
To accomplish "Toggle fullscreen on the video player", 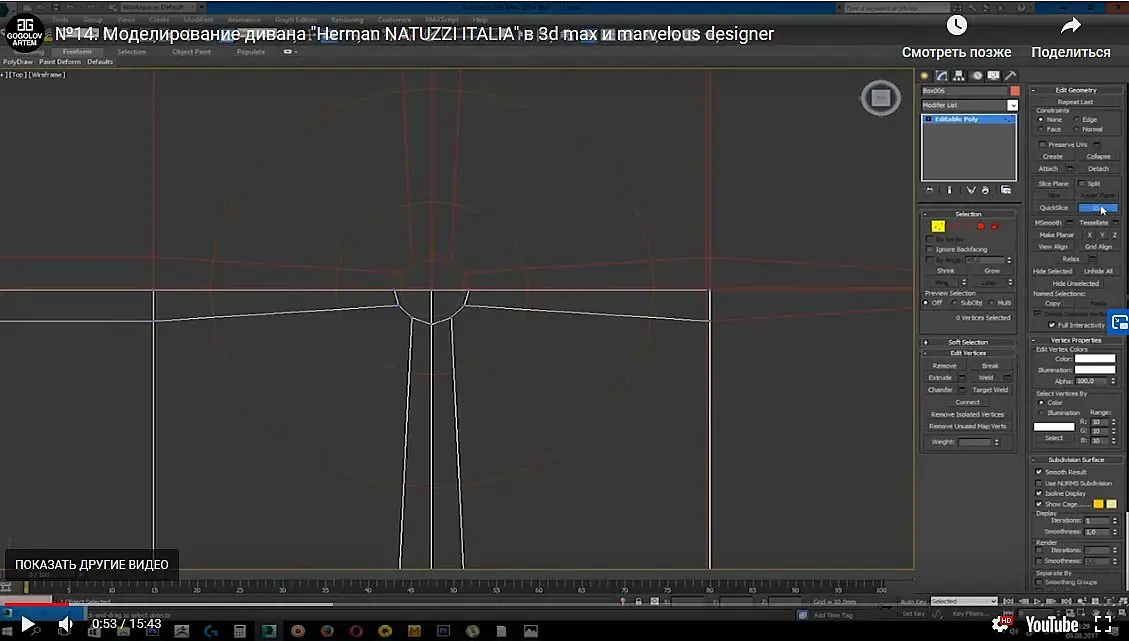I will (x=1103, y=624).
